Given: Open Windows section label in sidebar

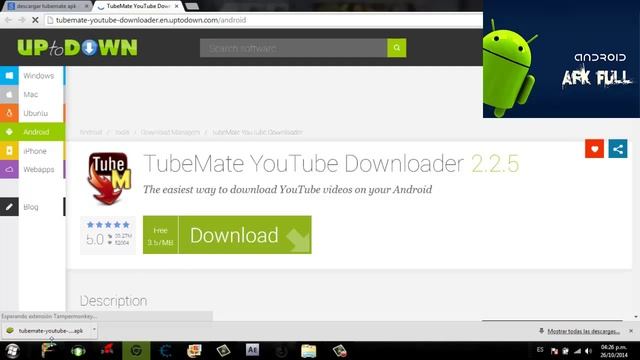Looking at the screenshot, I should click(39, 76).
